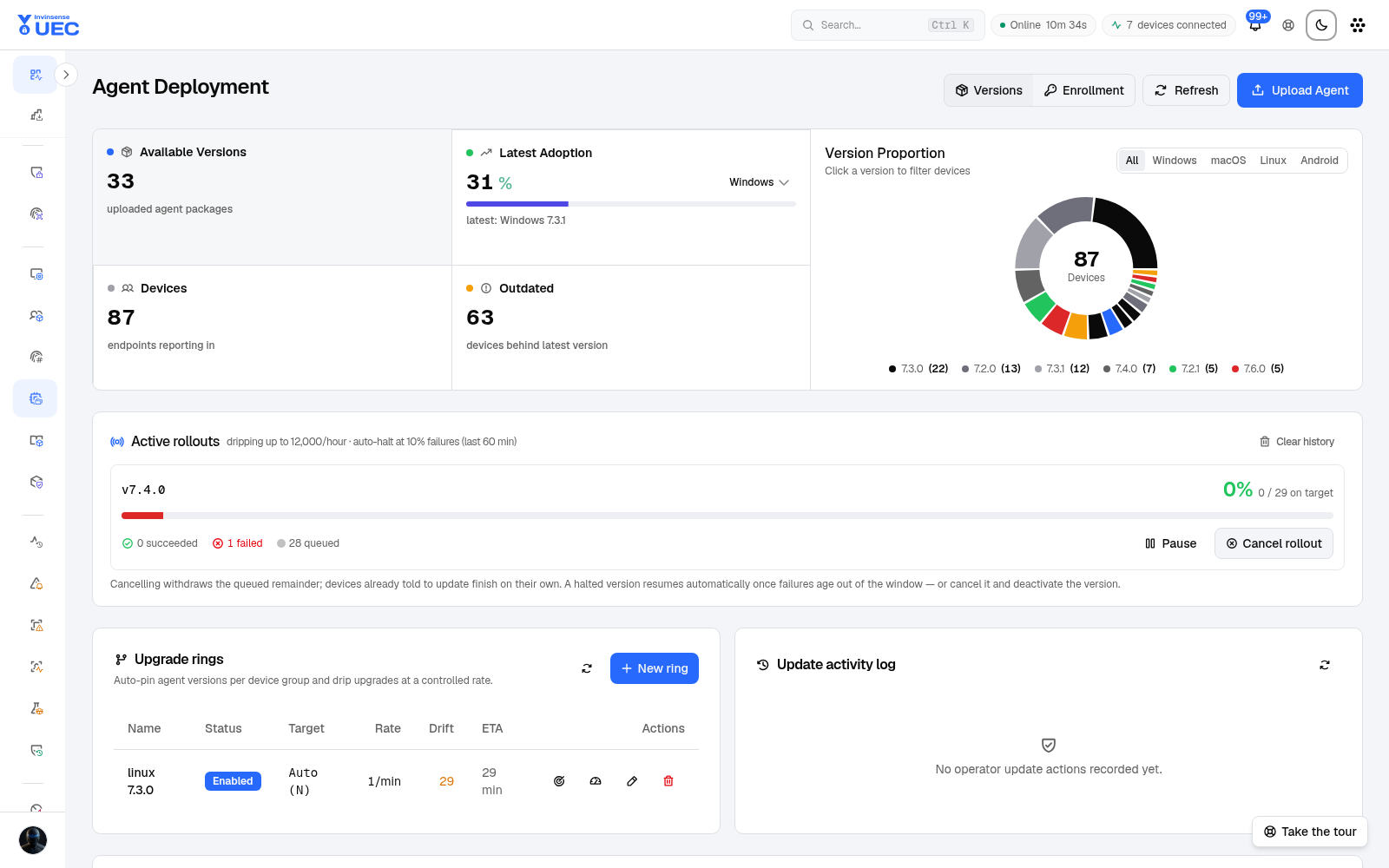This screenshot has height=868, width=1389.
Task: Refresh the Update activity log icon
Action: (1325, 665)
